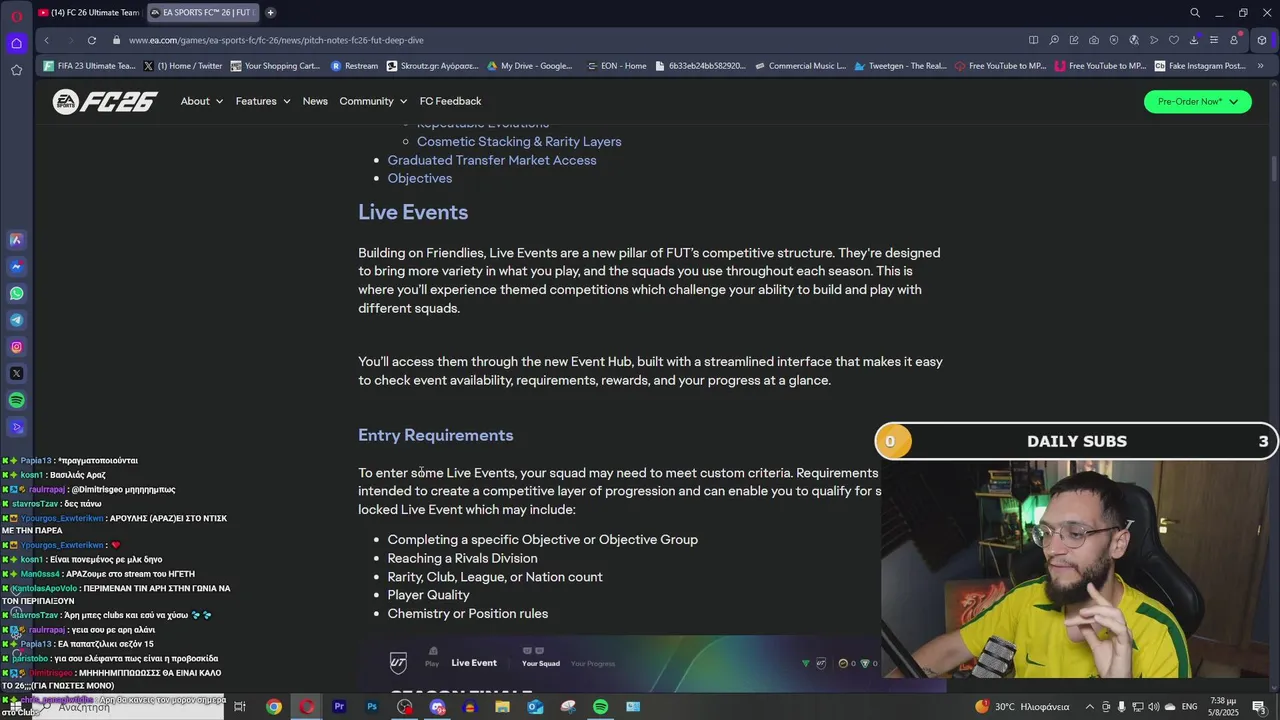Click the page vertical scrollbar thumb
The image size is (1280, 720).
point(1273,170)
